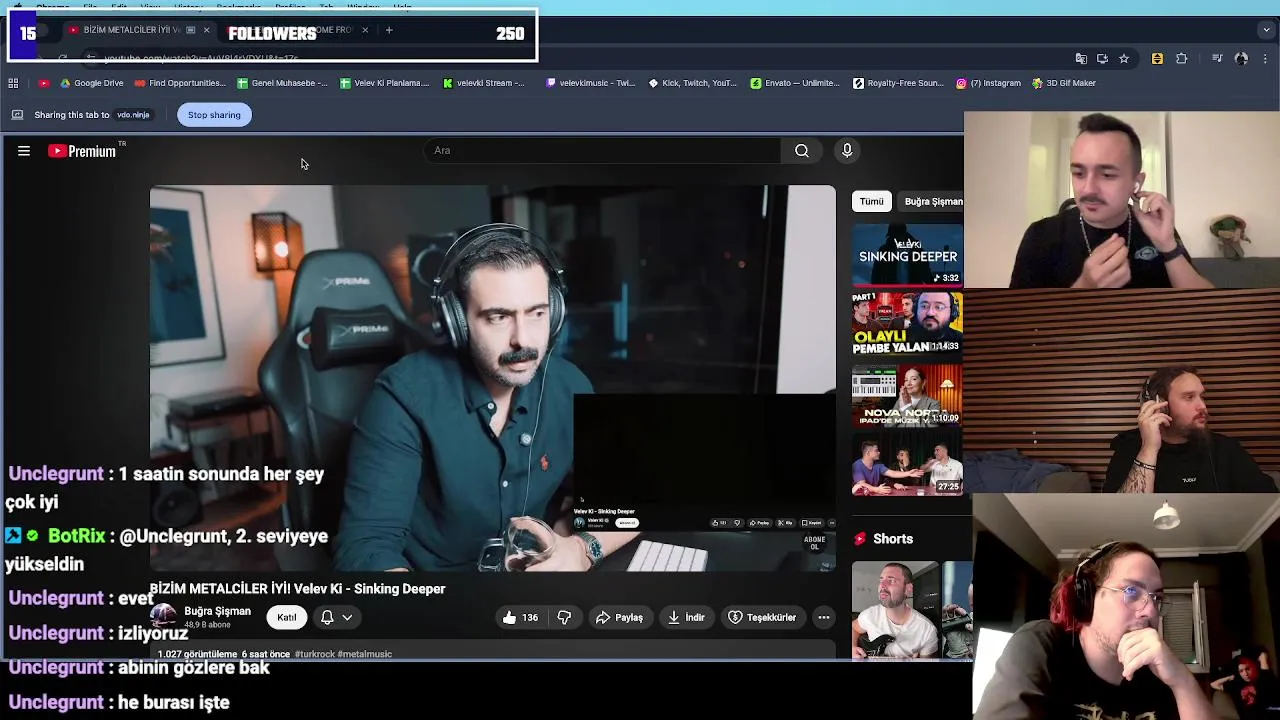The width and height of the screenshot is (1280, 720).
Task: Open the 'velevki Stream' Kick bookmark
Action: pos(484,83)
